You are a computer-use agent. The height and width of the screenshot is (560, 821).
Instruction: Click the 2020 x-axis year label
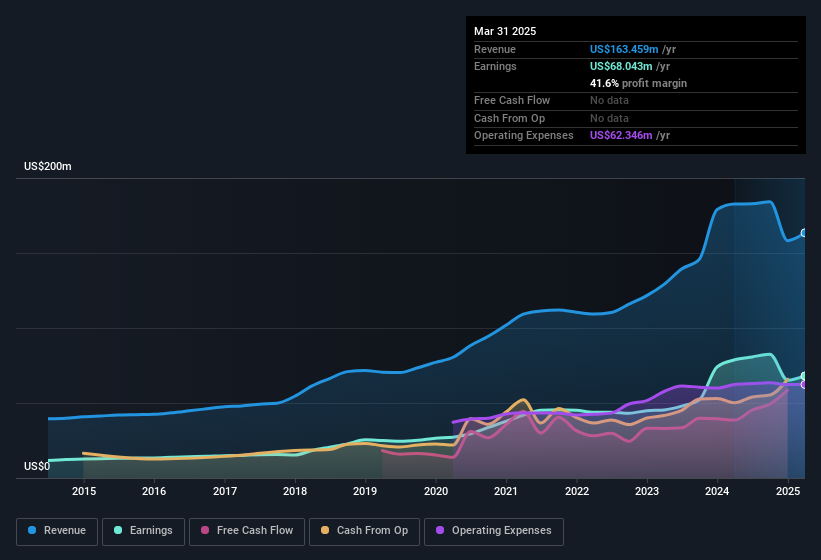pos(436,491)
